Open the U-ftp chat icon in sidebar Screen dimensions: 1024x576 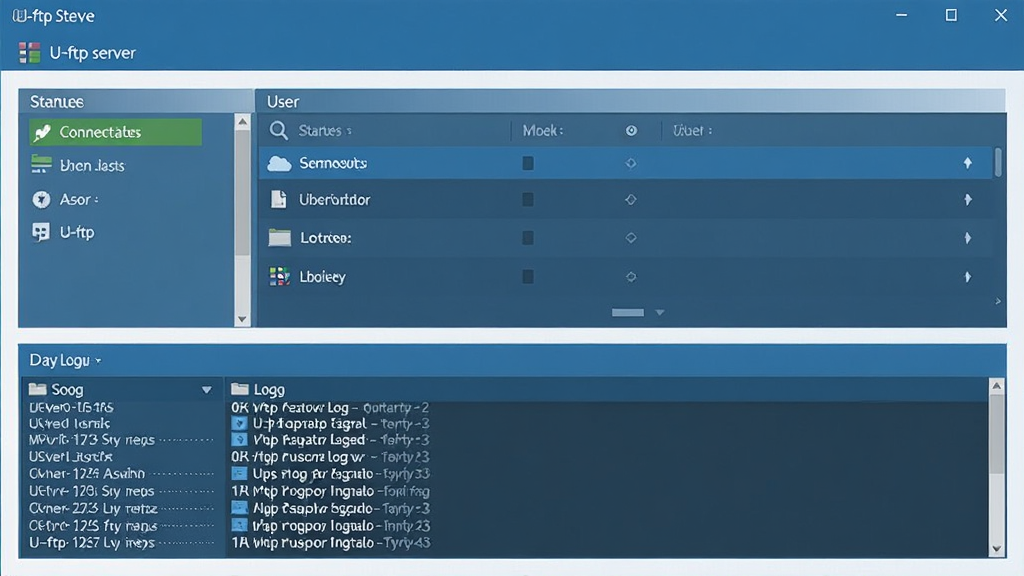point(41,232)
